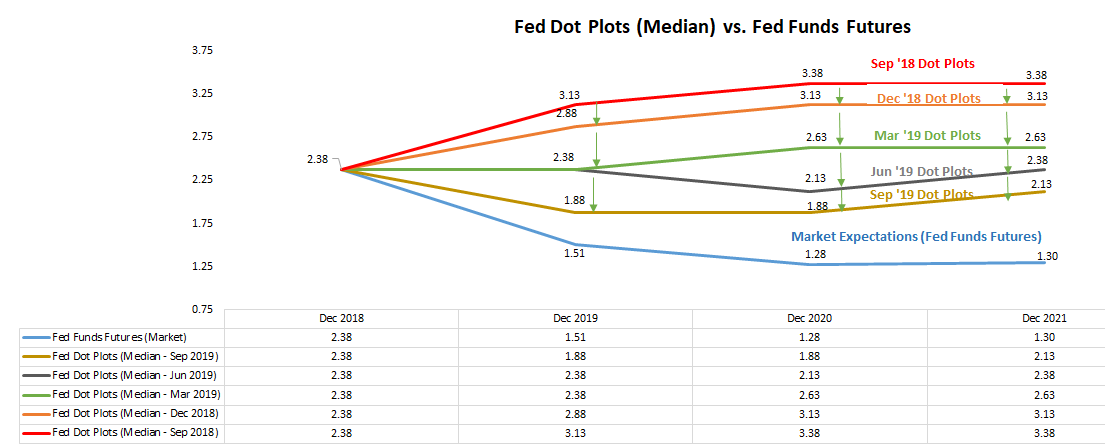Click the Dec 2018 column header in the table
This screenshot has height=448, width=1105.
pyautogui.click(x=341, y=318)
